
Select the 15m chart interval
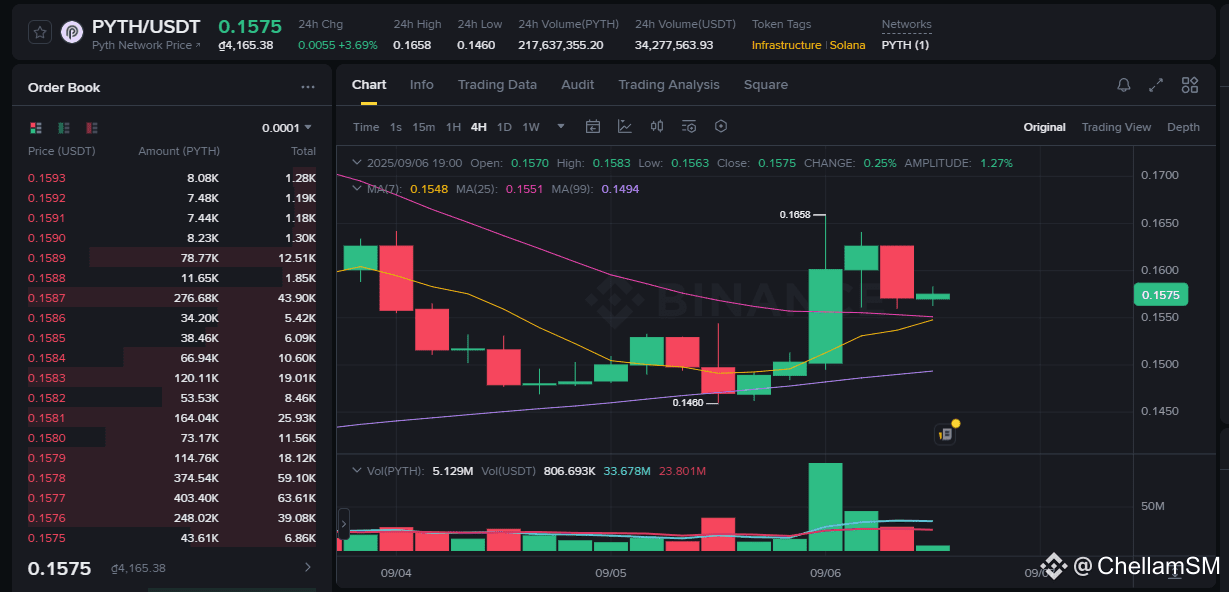coord(424,127)
